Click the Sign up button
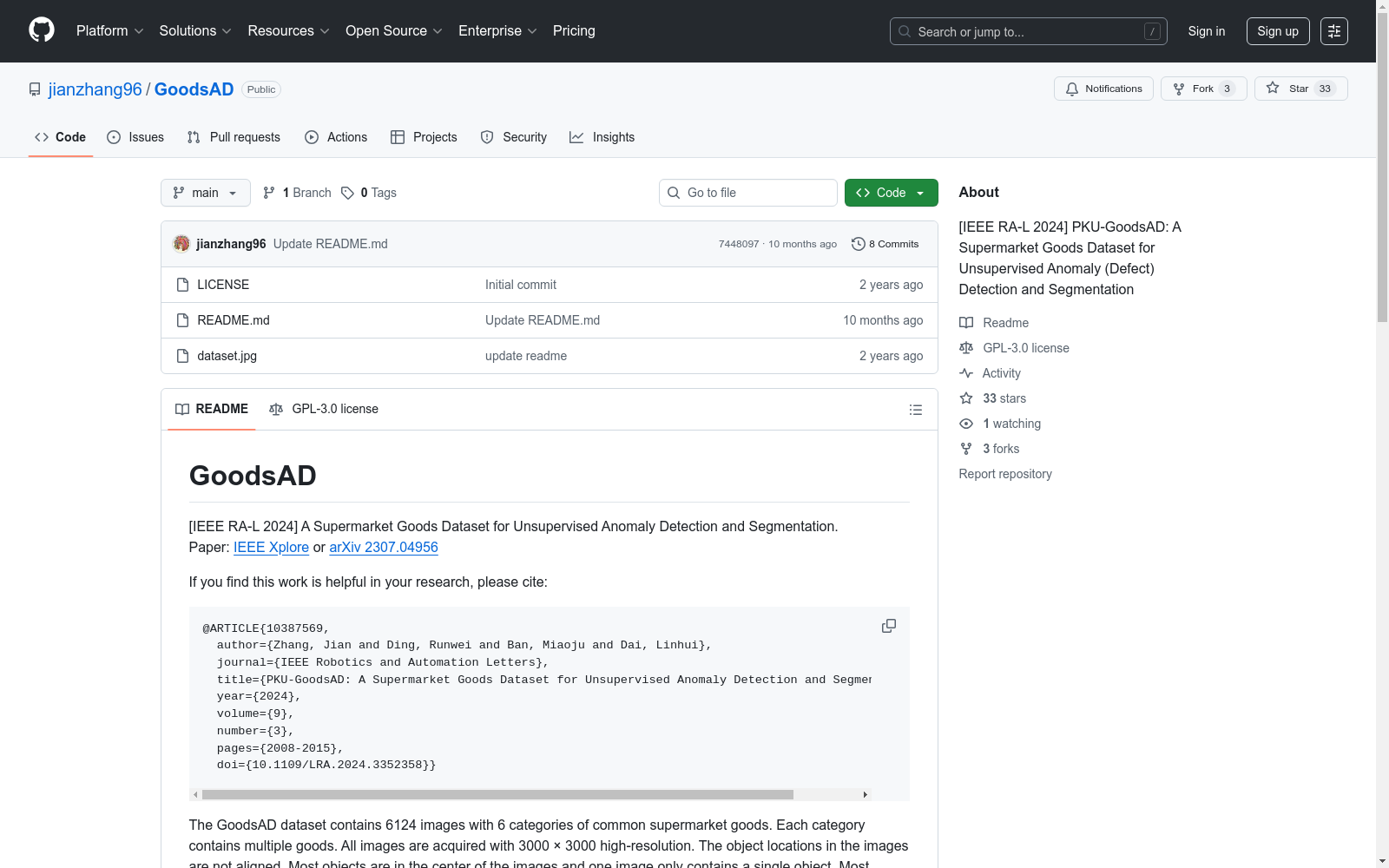Screen dimensions: 1389x868 click(x=1278, y=31)
